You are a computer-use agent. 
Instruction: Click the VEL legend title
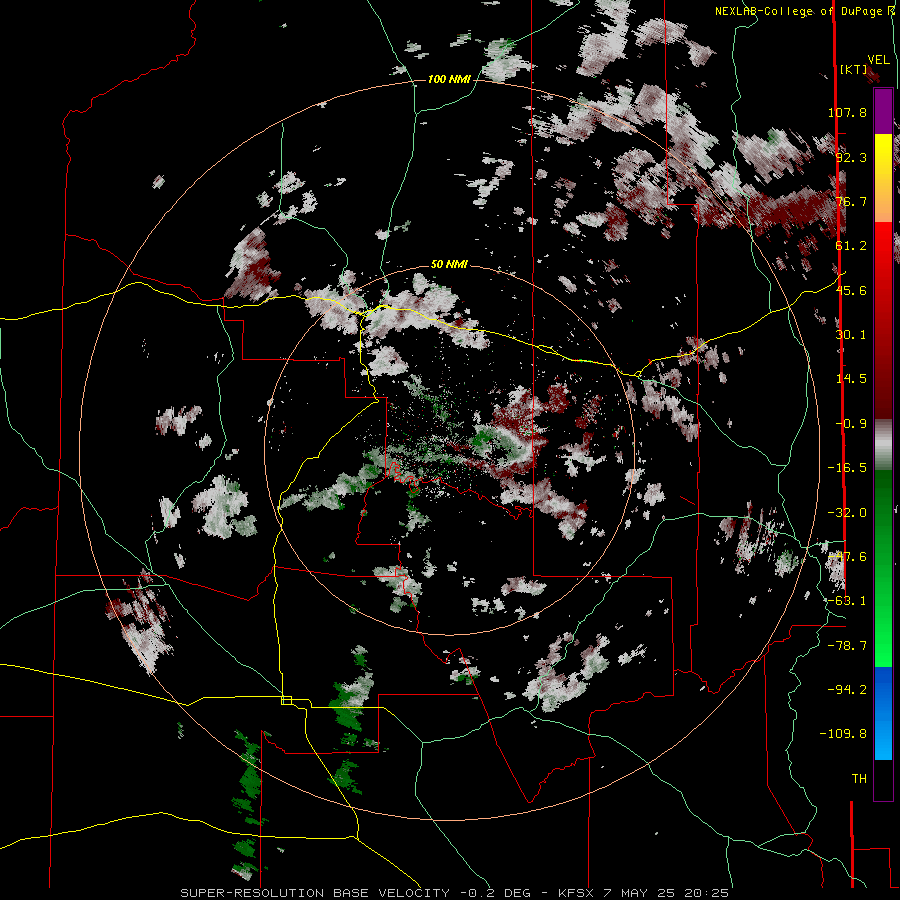coord(878,60)
